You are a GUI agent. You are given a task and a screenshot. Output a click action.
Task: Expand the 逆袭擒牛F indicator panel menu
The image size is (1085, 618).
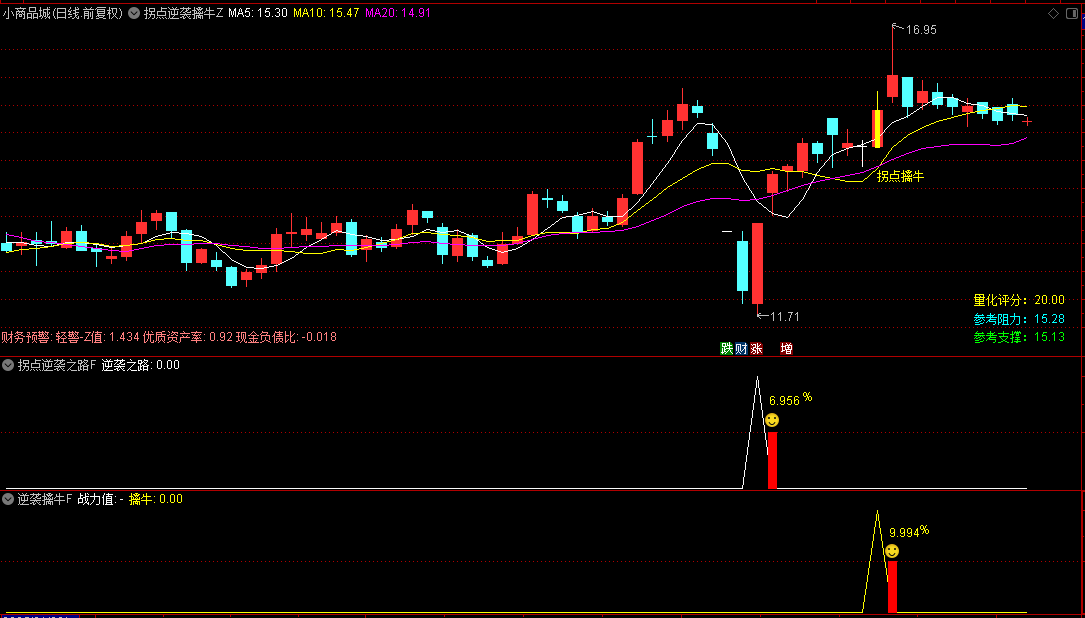coord(8,498)
